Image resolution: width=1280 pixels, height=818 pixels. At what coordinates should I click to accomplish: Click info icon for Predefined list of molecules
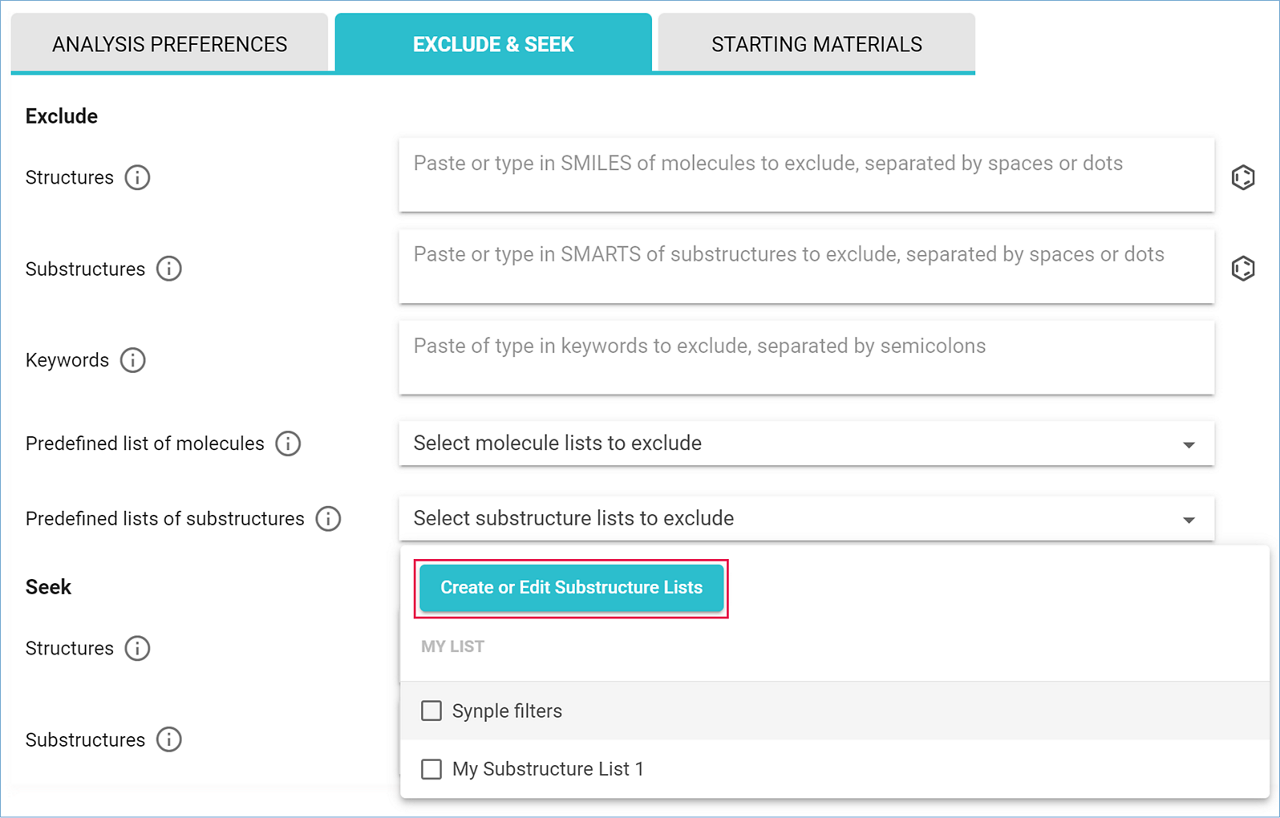tap(288, 443)
